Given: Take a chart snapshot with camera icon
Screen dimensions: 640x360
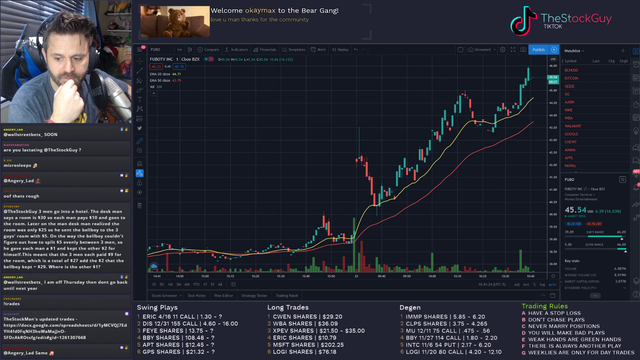Looking at the screenshot, I should click(523, 49).
